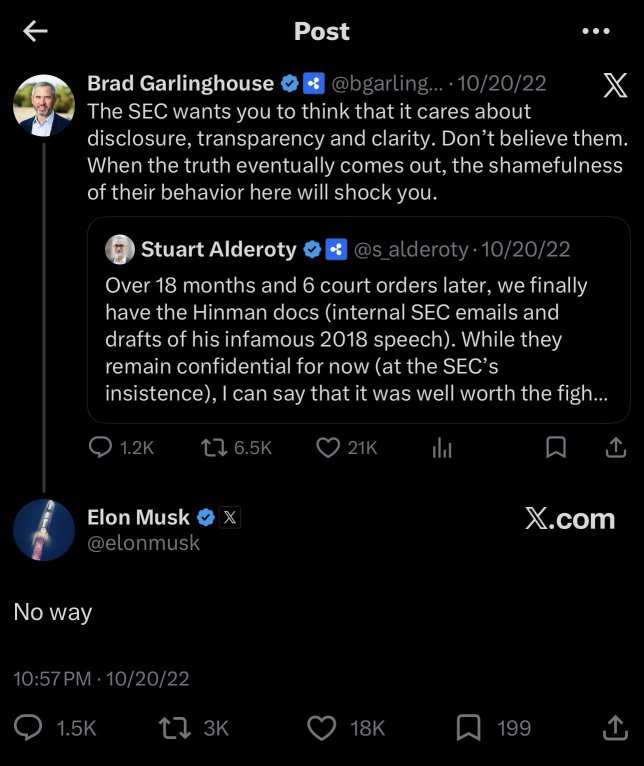Go back using the left arrow

pos(35,31)
